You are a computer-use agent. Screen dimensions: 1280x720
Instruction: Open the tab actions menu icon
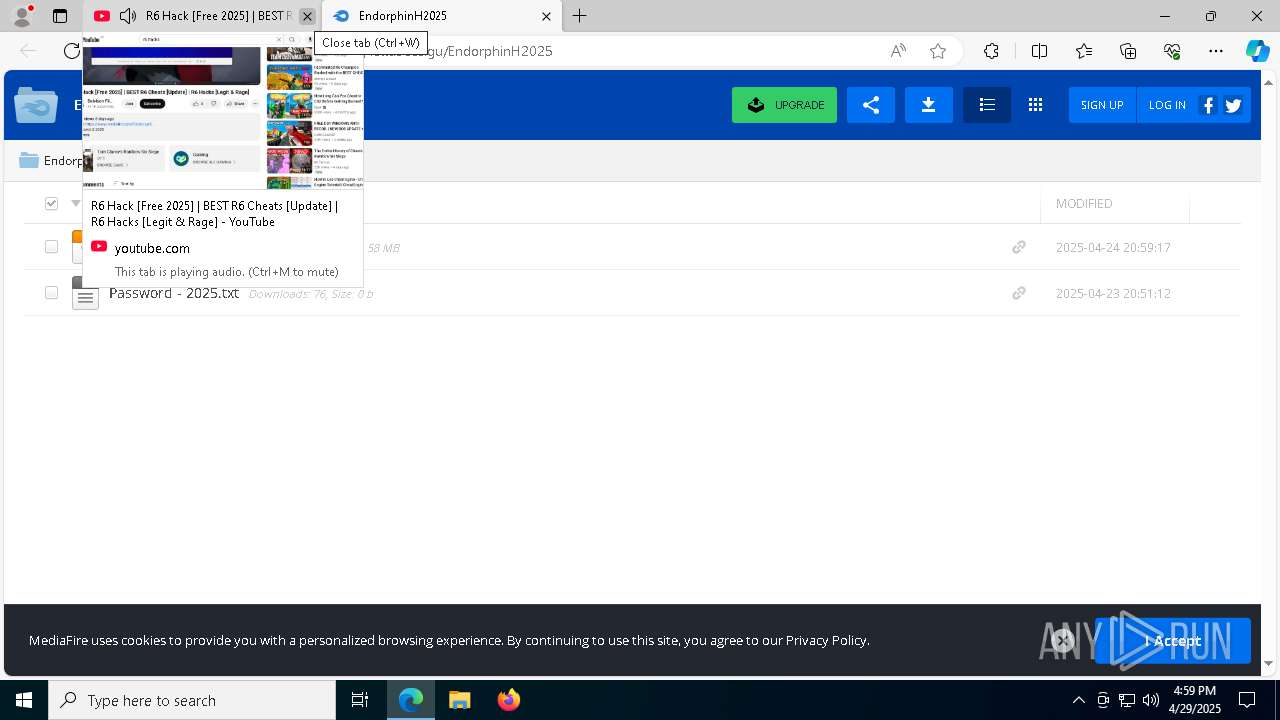[60, 16]
